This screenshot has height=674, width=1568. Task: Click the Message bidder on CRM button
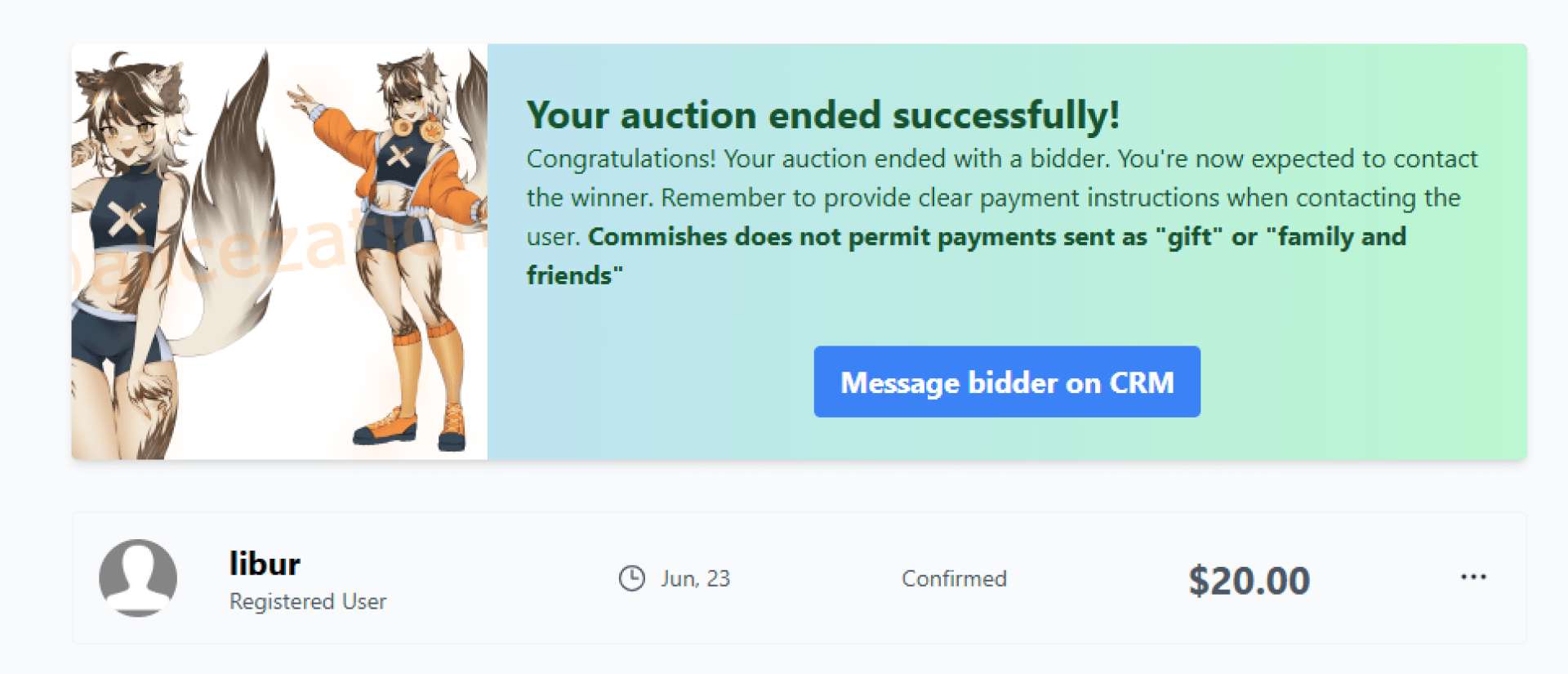pyautogui.click(x=1006, y=382)
